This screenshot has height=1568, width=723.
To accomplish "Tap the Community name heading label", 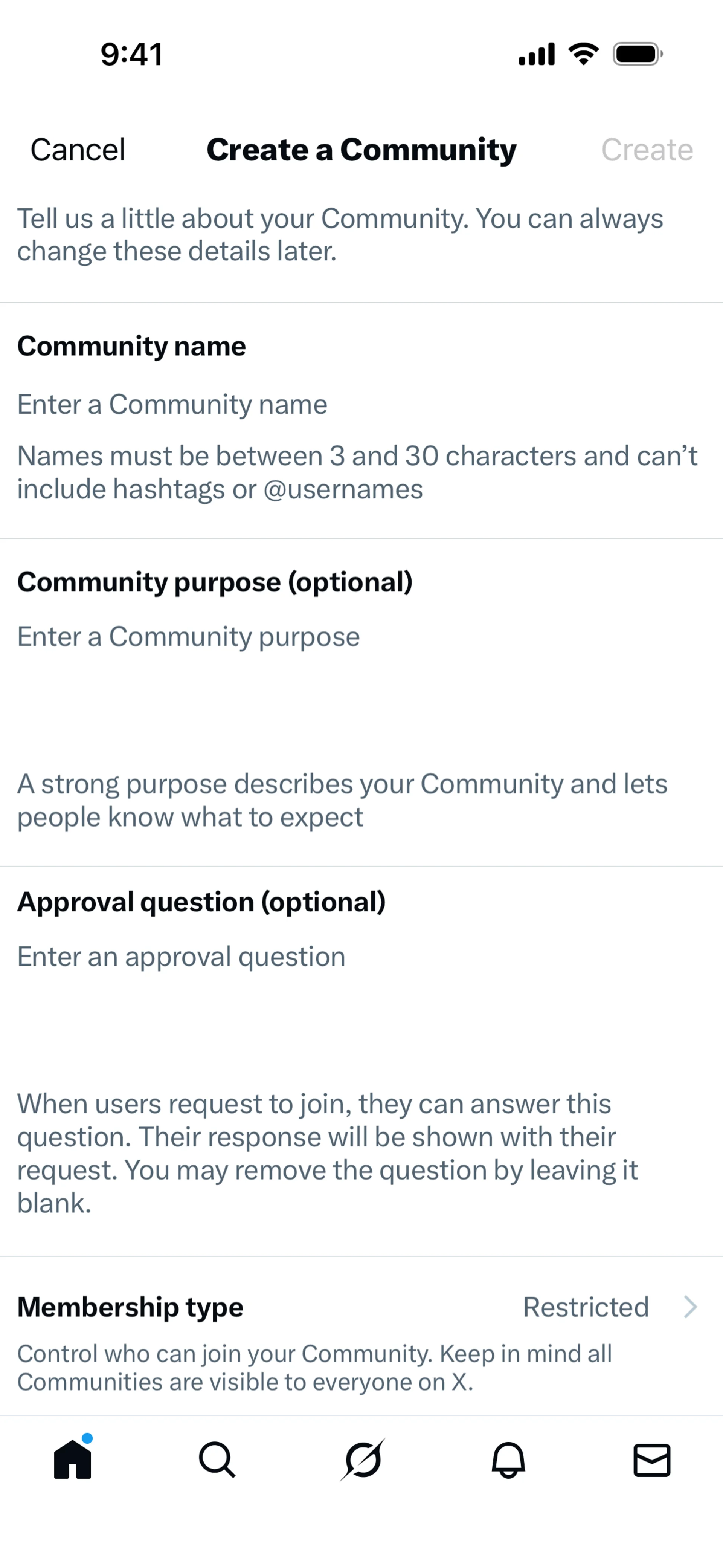I will point(131,346).
